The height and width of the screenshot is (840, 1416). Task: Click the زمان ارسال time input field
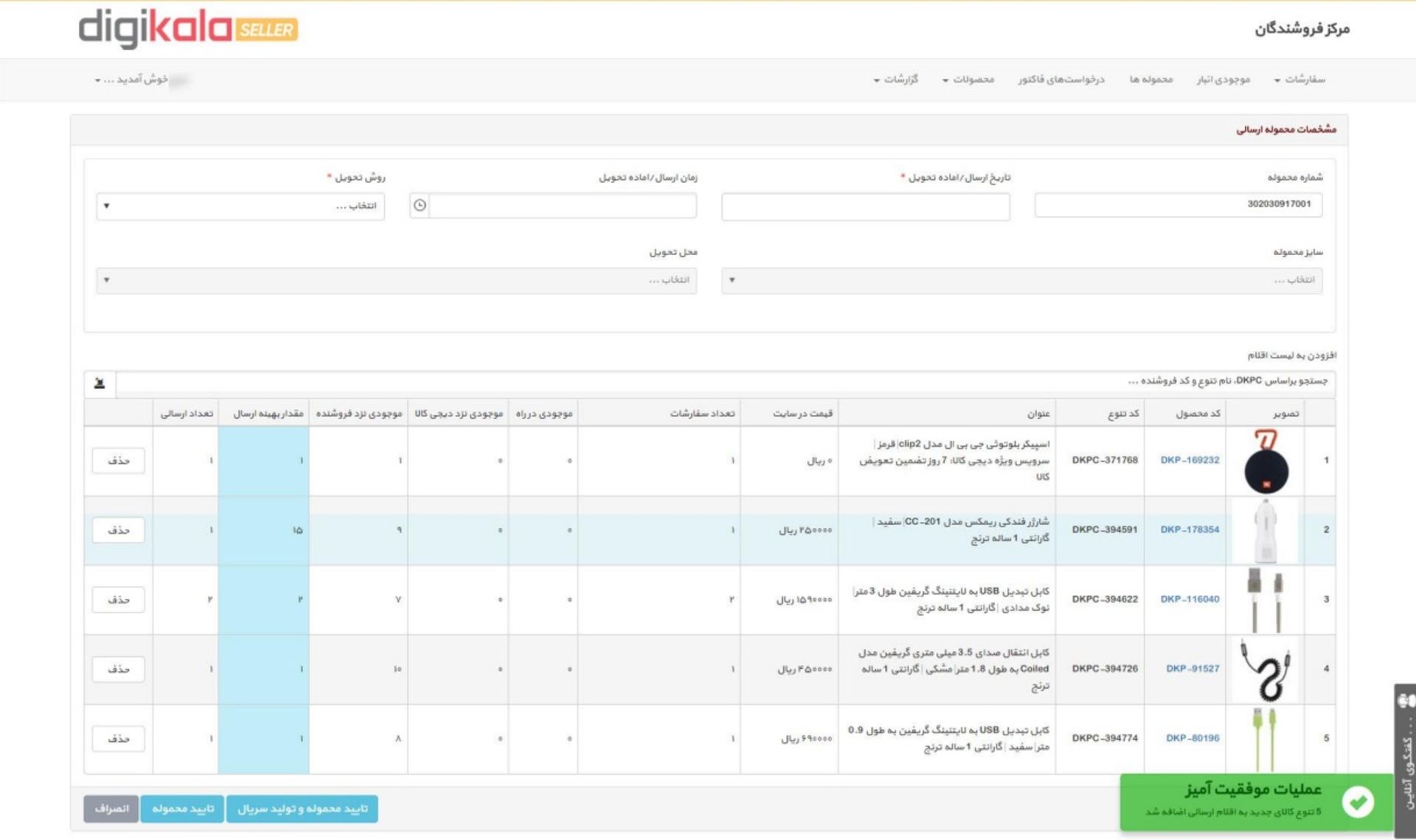[x=563, y=205]
